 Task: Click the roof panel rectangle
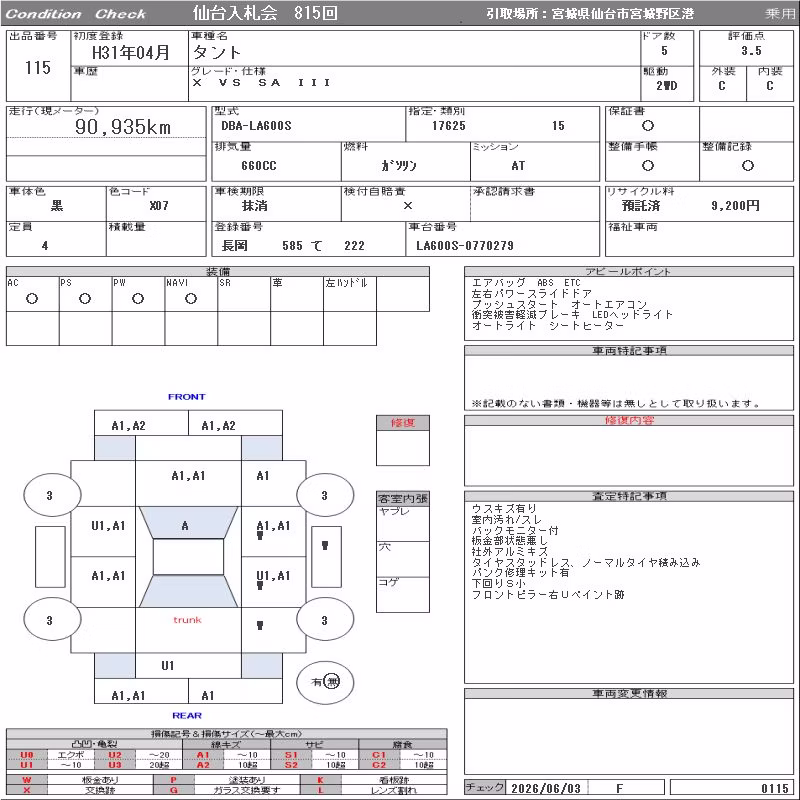[188, 557]
